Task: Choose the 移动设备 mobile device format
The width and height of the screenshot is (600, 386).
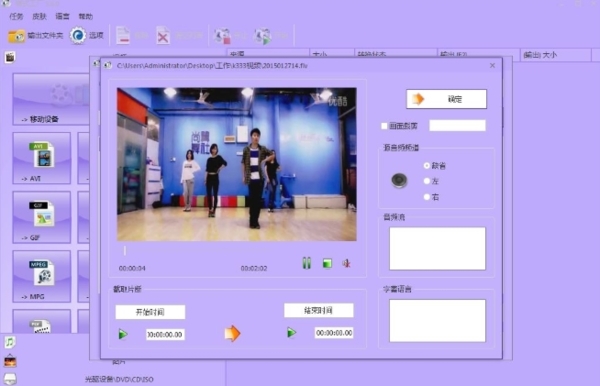Action: click(51, 99)
